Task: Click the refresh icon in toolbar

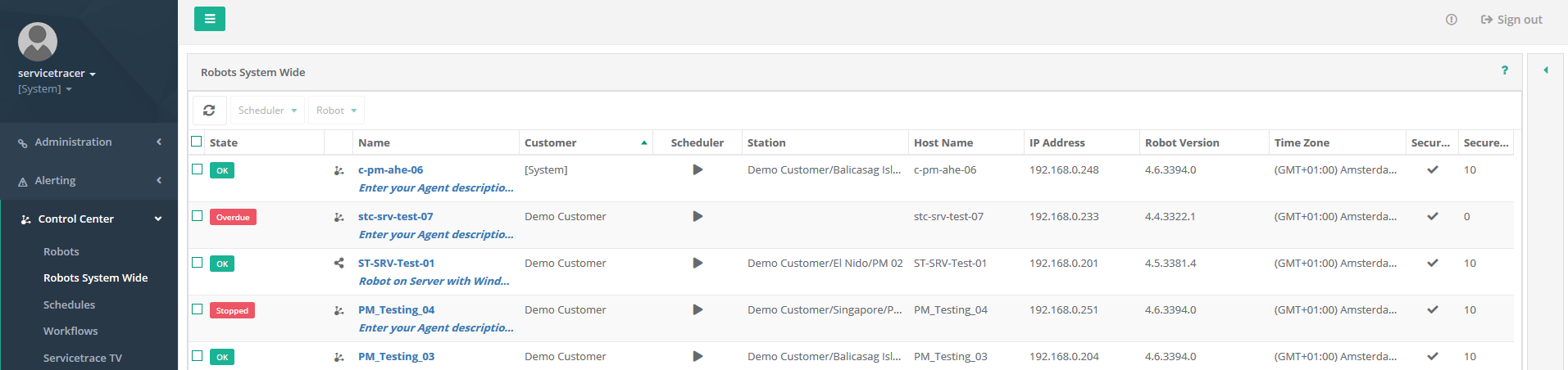Action: (209, 111)
